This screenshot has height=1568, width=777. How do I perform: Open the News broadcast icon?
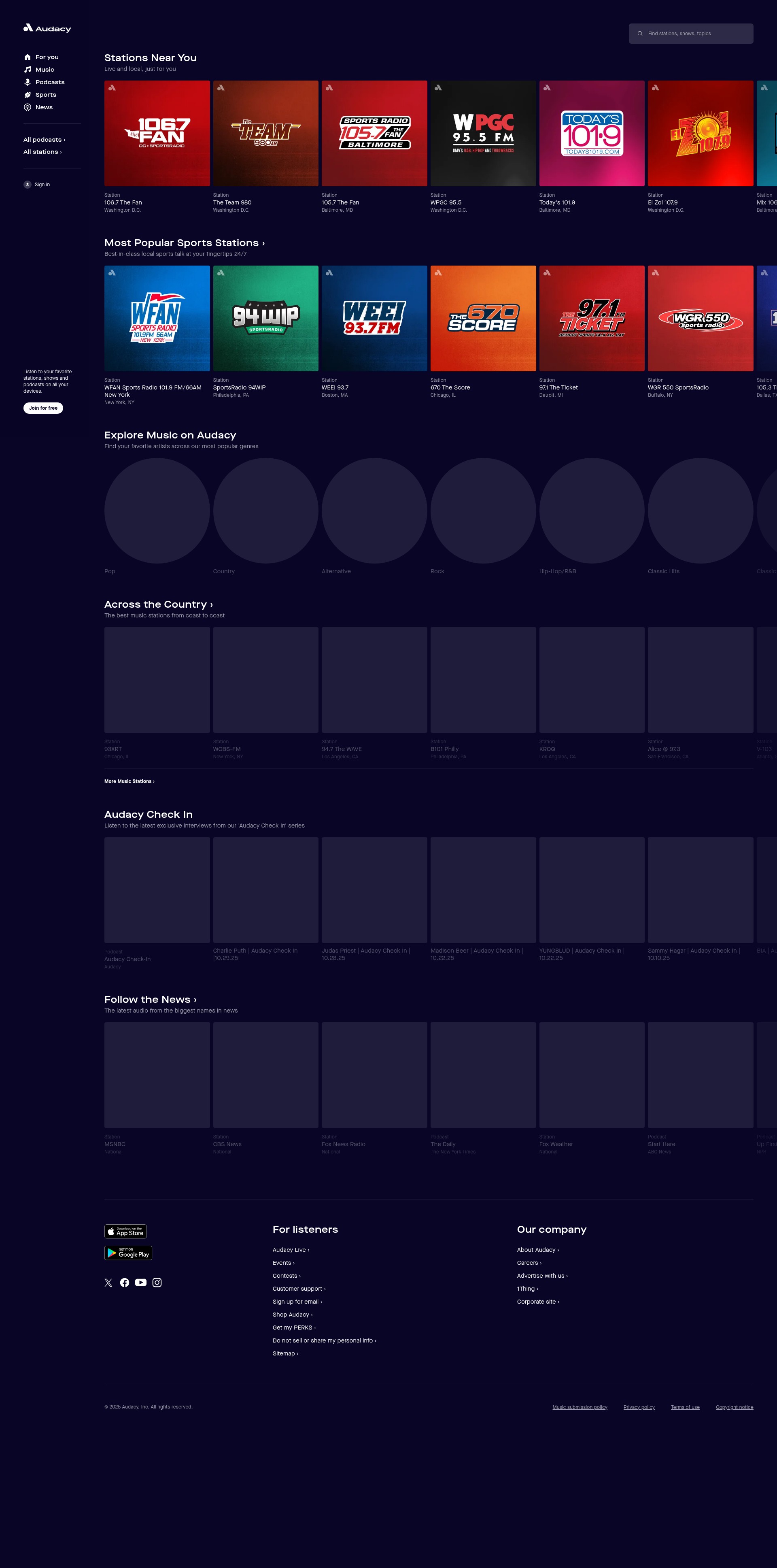[x=28, y=107]
